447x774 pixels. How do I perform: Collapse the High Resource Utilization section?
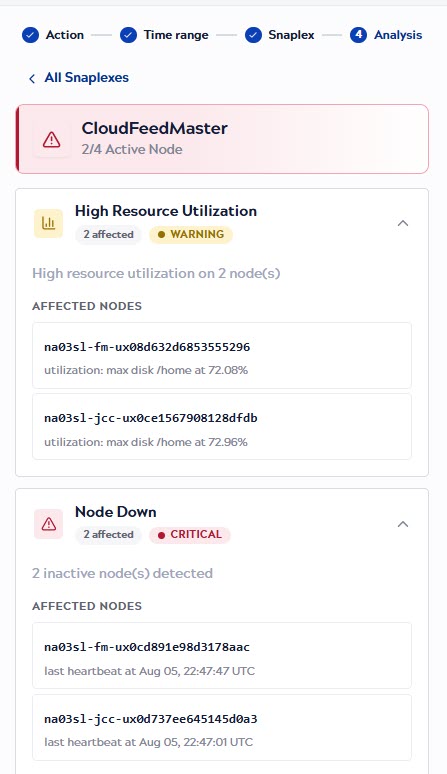coord(403,223)
